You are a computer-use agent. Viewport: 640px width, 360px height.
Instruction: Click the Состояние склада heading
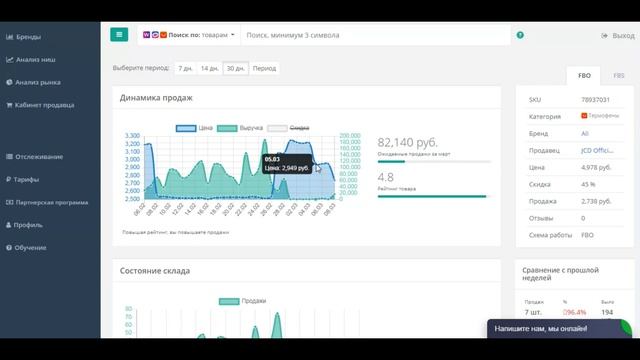click(155, 271)
